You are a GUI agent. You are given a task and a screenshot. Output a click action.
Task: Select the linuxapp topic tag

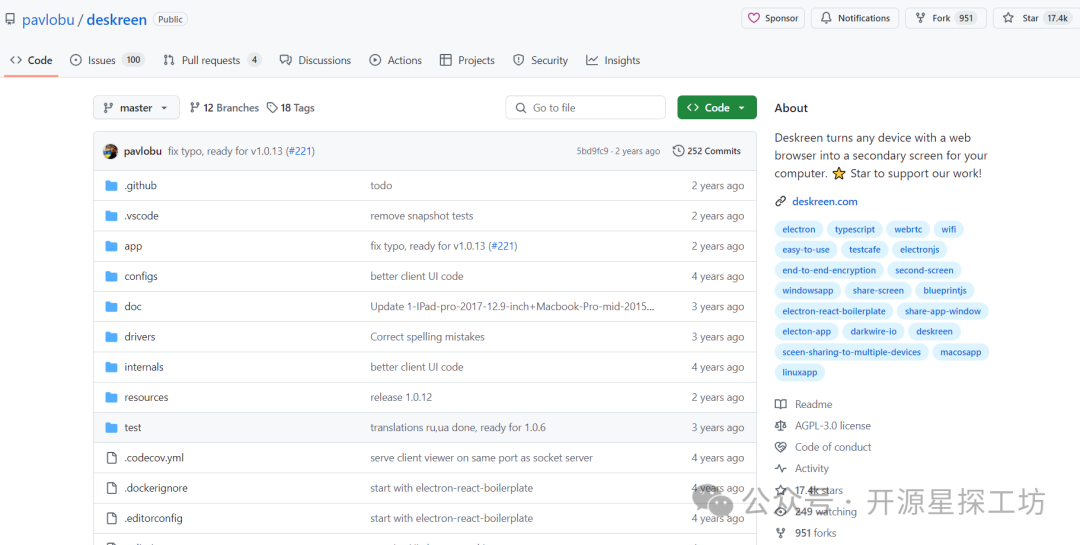coord(800,373)
